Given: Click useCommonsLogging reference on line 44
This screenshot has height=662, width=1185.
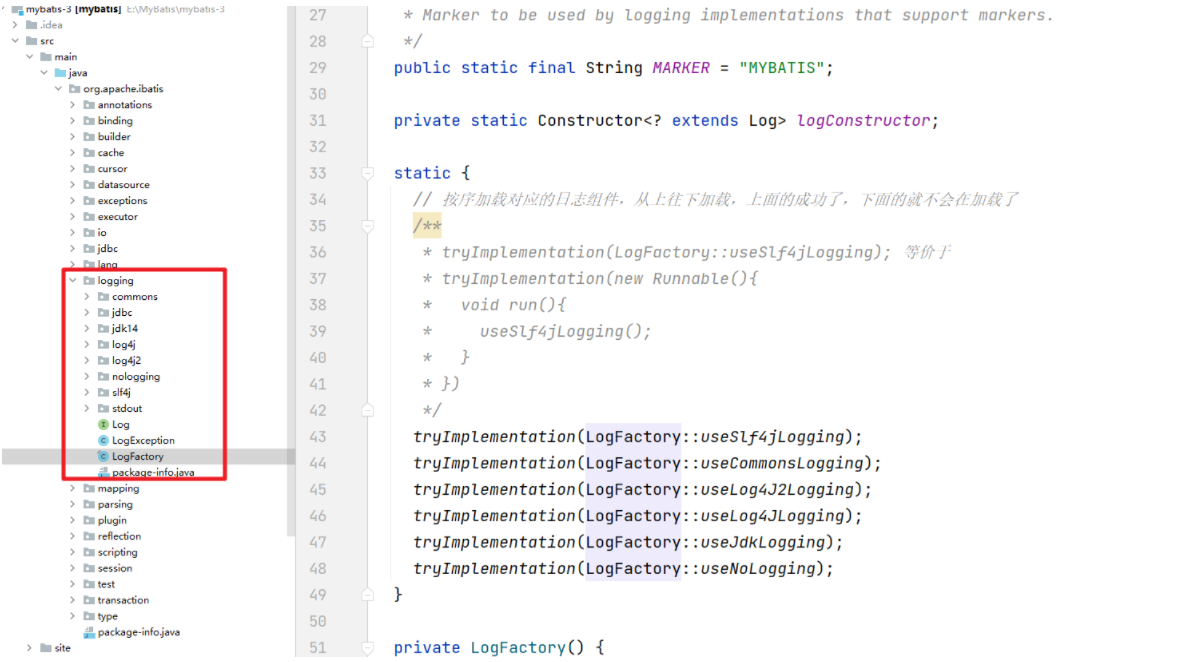Looking at the screenshot, I should pos(782,463).
